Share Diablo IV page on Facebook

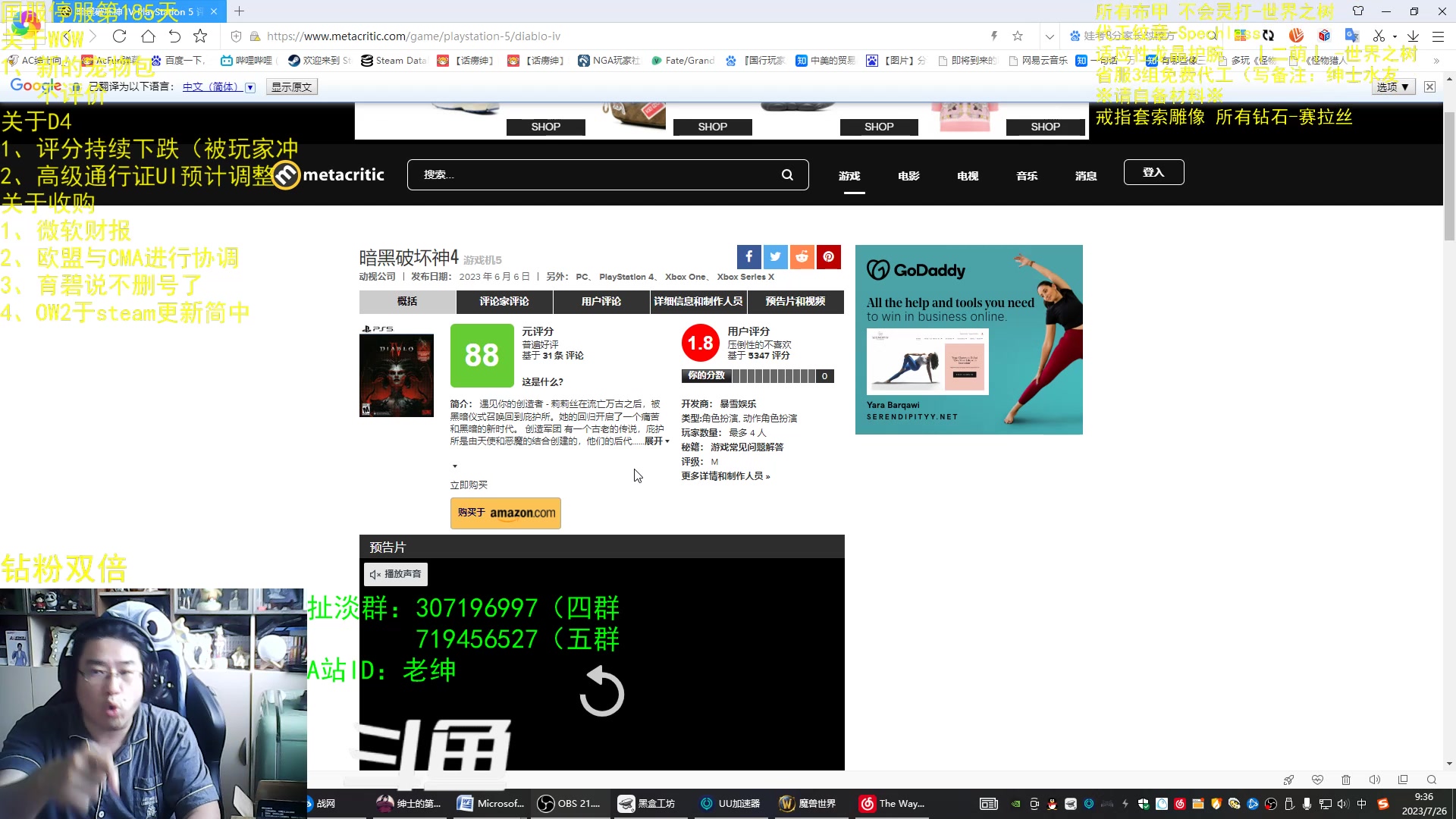click(748, 256)
